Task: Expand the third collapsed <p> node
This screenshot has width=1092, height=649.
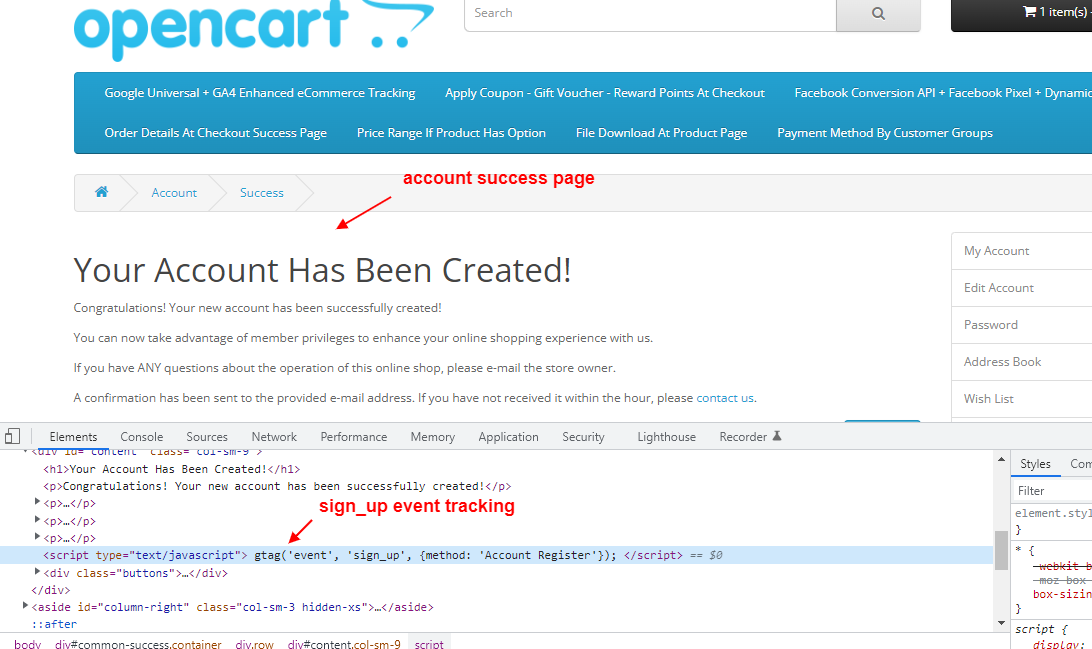Action: (38, 537)
